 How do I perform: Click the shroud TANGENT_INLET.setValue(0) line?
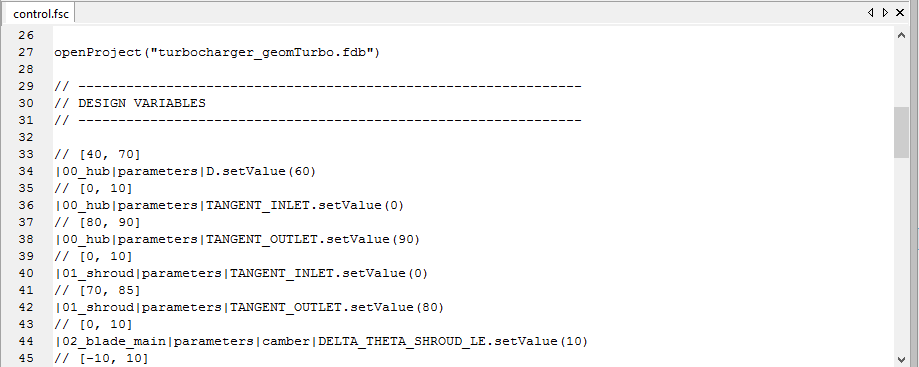(x=241, y=273)
